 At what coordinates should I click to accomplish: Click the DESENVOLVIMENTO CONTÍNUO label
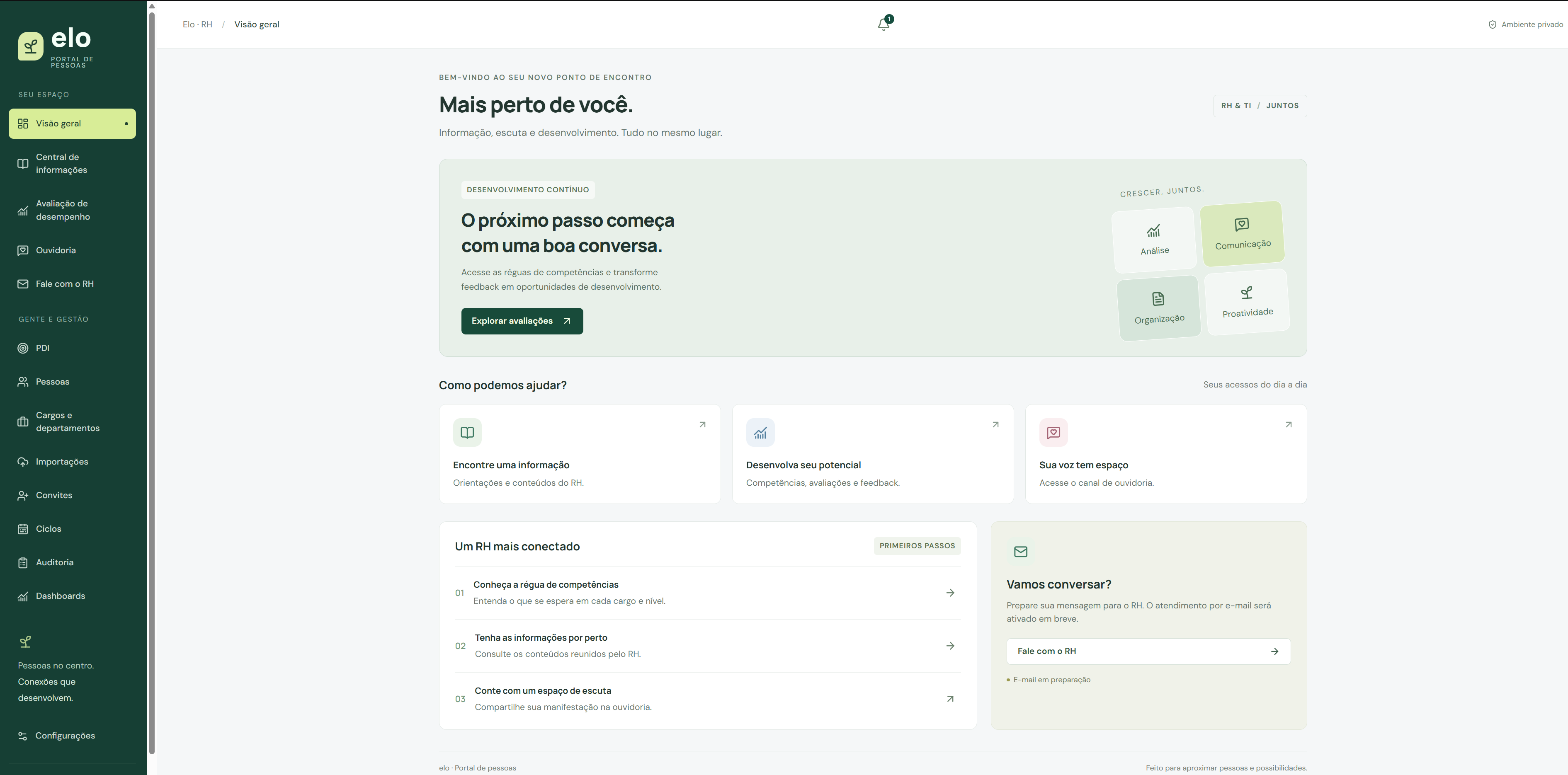click(527, 190)
